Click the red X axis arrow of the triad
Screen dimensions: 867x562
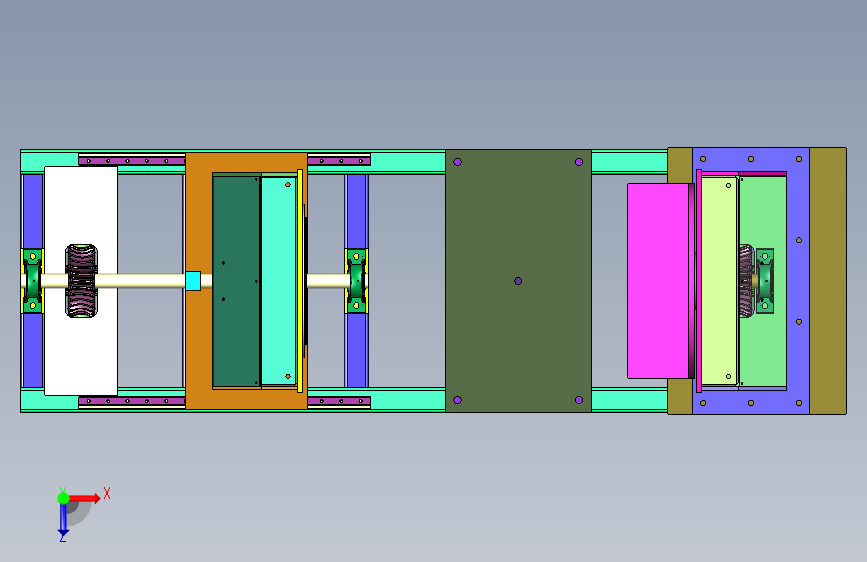pyautogui.click(x=86, y=498)
